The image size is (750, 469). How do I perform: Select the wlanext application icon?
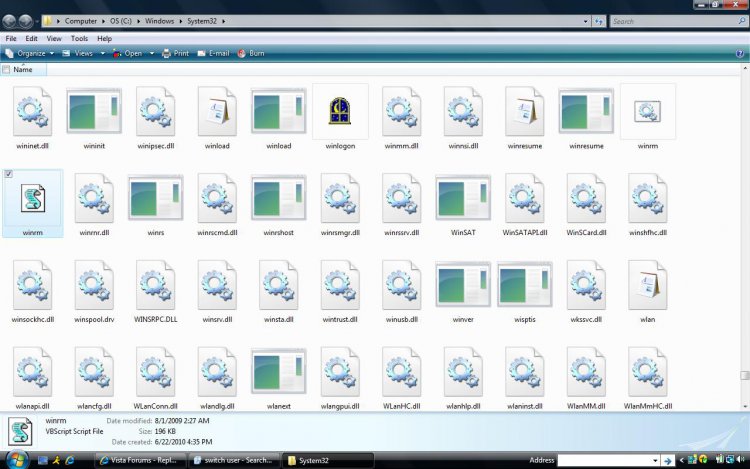[x=278, y=374]
